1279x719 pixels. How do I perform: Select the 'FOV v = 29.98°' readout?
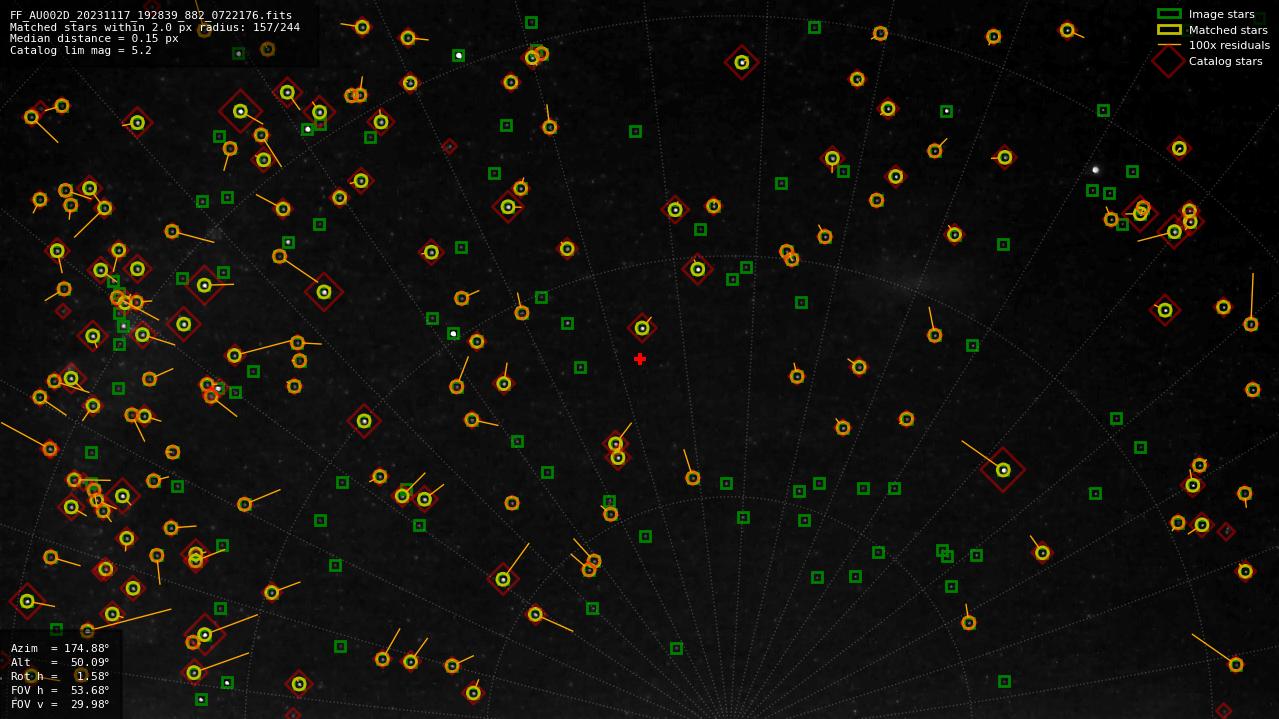click(60, 704)
